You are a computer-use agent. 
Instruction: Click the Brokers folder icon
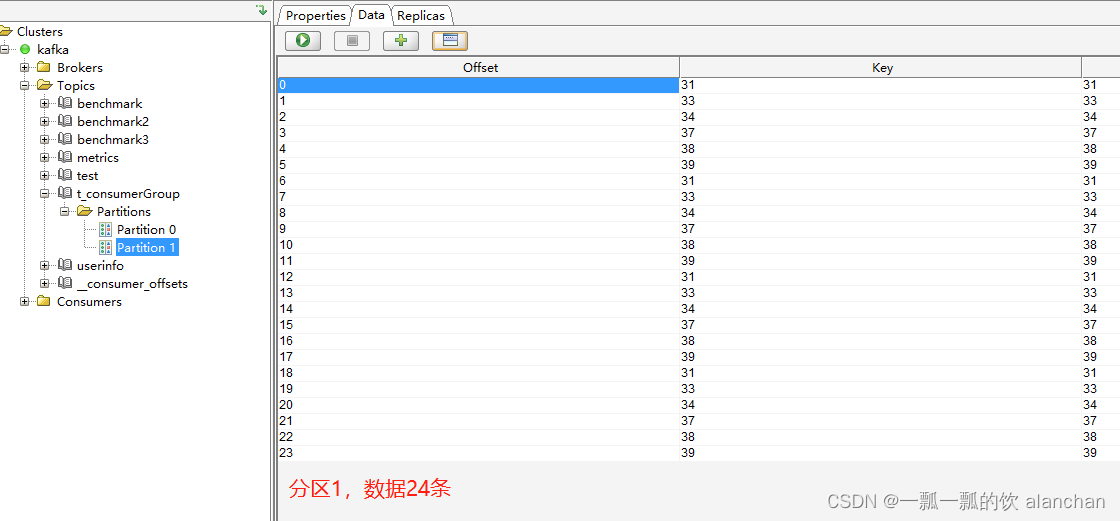click(44, 67)
